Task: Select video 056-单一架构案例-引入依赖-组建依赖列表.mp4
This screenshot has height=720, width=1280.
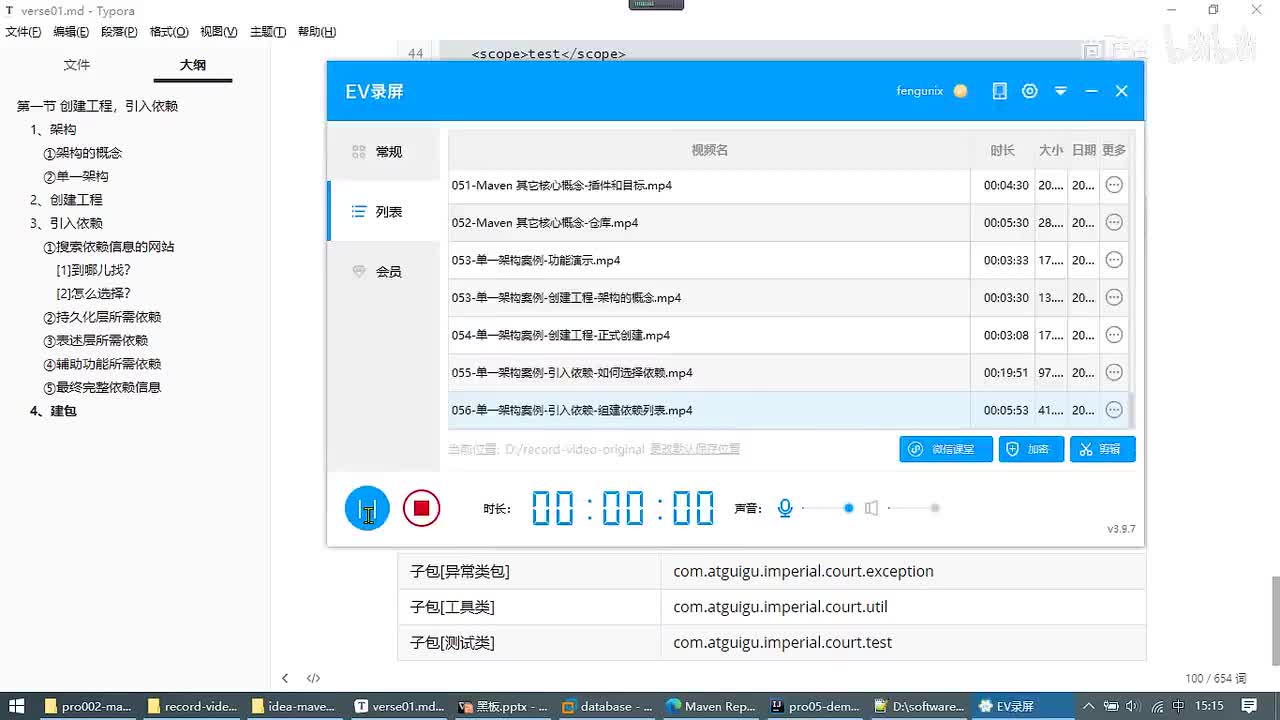Action: point(709,410)
